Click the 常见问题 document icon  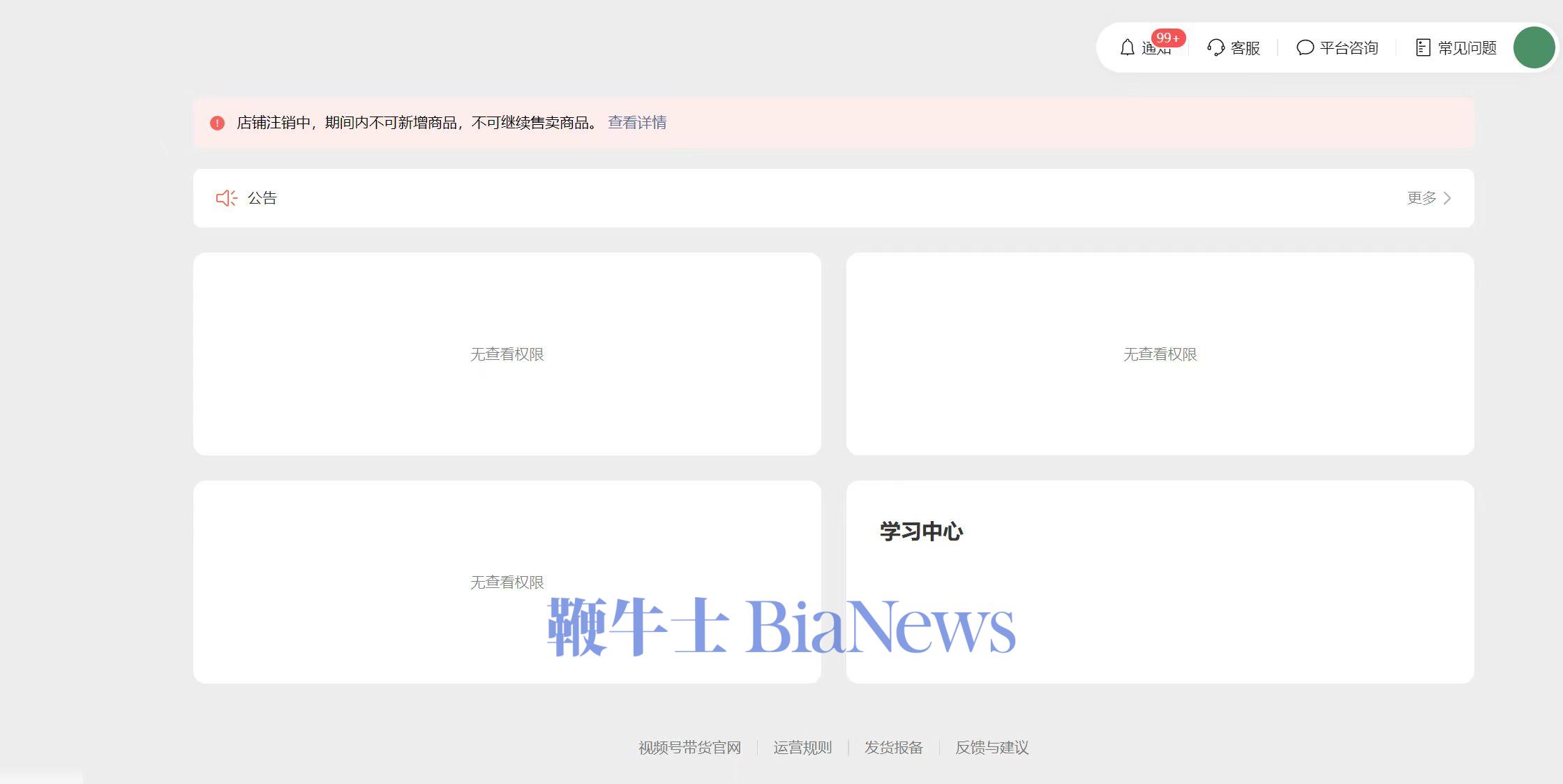coord(1423,47)
